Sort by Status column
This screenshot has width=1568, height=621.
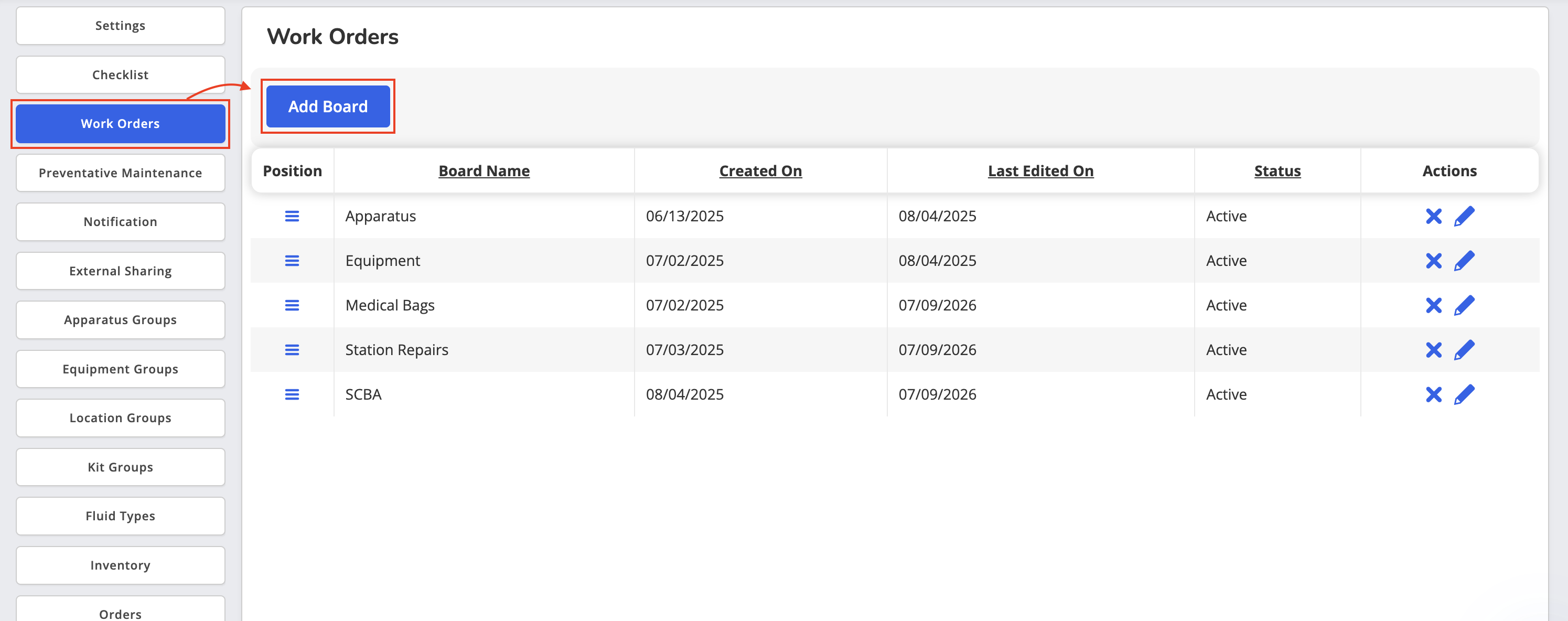pos(1277,171)
